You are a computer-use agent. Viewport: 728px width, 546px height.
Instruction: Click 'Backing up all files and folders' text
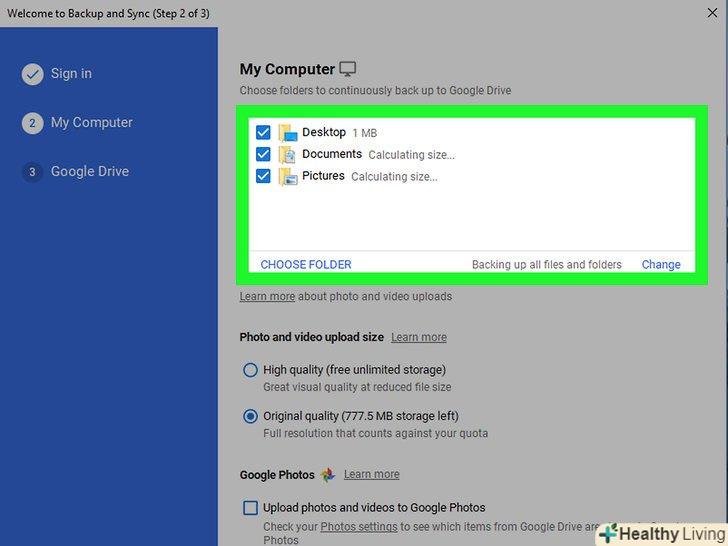coord(546,265)
